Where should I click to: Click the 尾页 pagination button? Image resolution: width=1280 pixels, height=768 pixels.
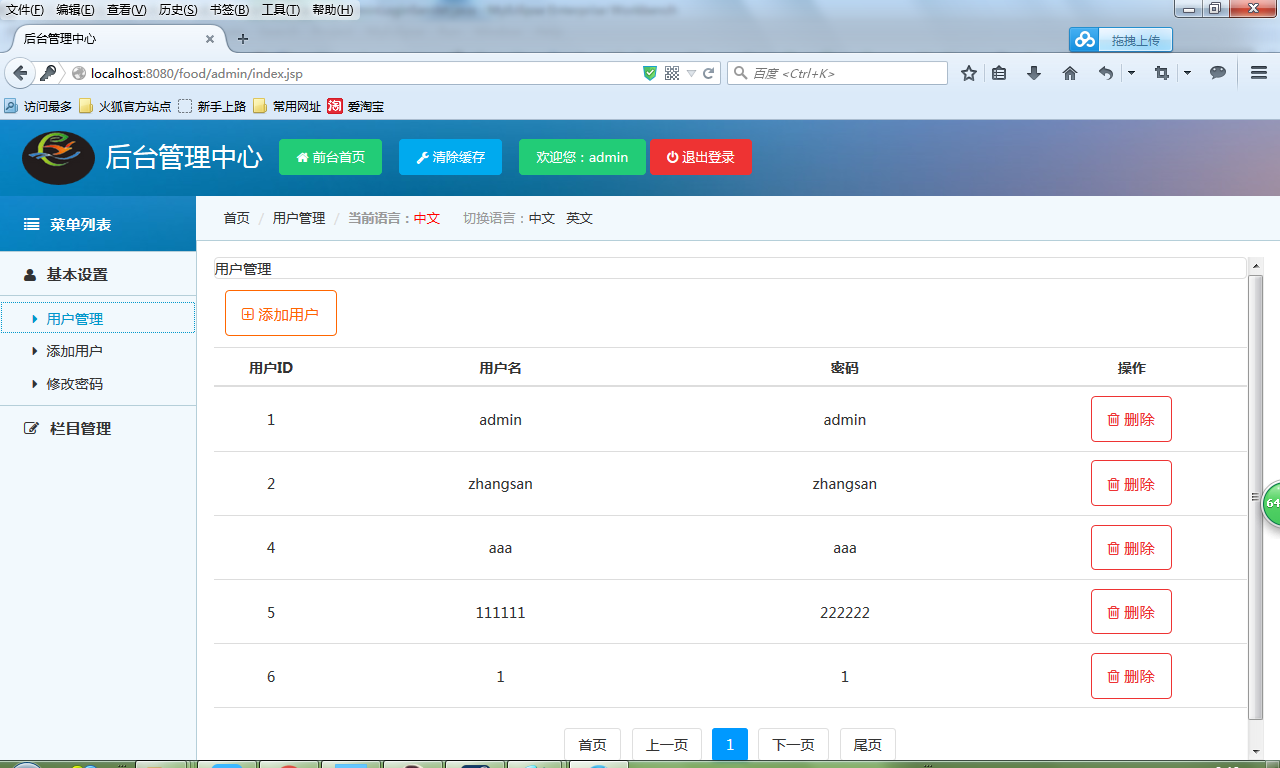tap(868, 744)
